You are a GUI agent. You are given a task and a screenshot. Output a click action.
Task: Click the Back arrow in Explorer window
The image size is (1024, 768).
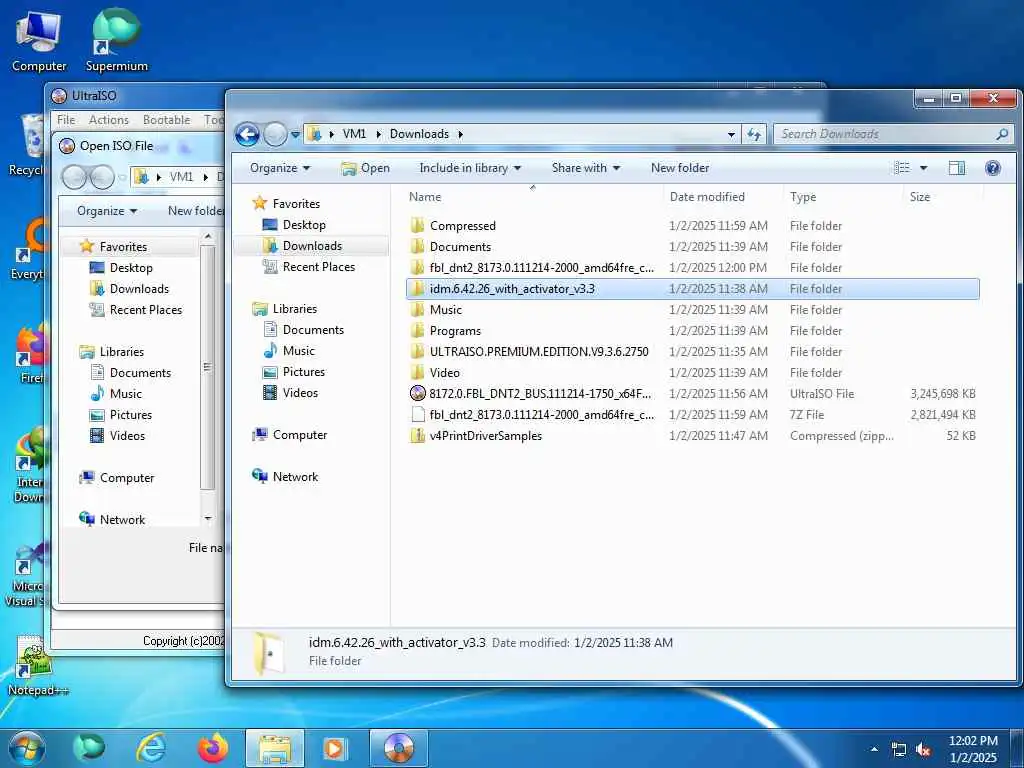[248, 135]
